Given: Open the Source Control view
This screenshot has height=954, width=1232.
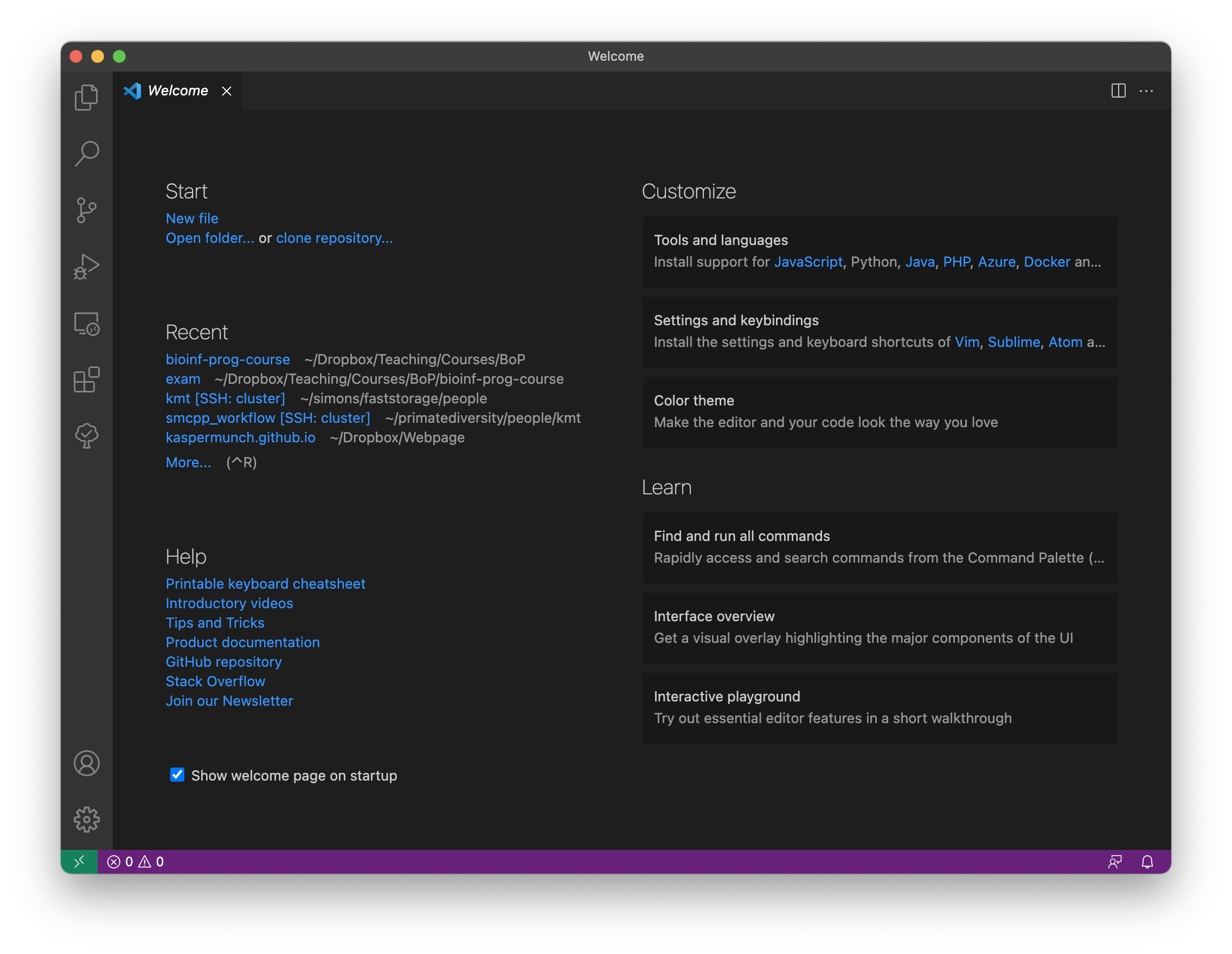Looking at the screenshot, I should pos(86,210).
